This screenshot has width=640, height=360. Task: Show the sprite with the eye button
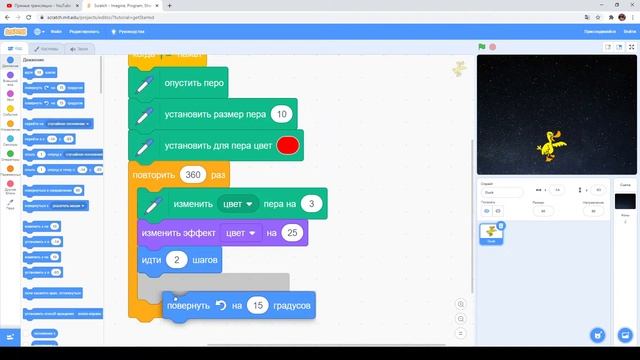[x=487, y=211]
